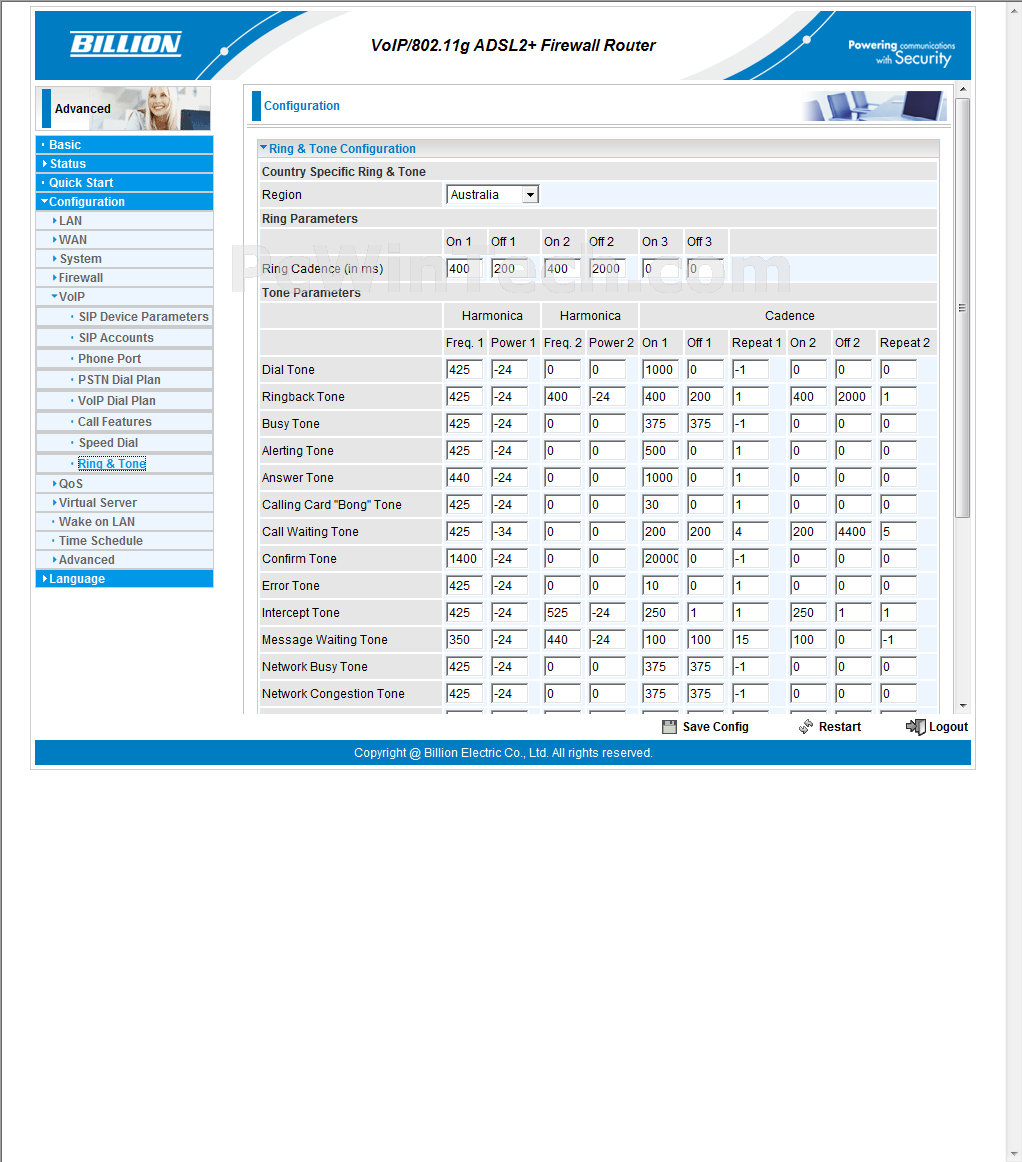Open SIP Device Parameters page

click(x=144, y=316)
